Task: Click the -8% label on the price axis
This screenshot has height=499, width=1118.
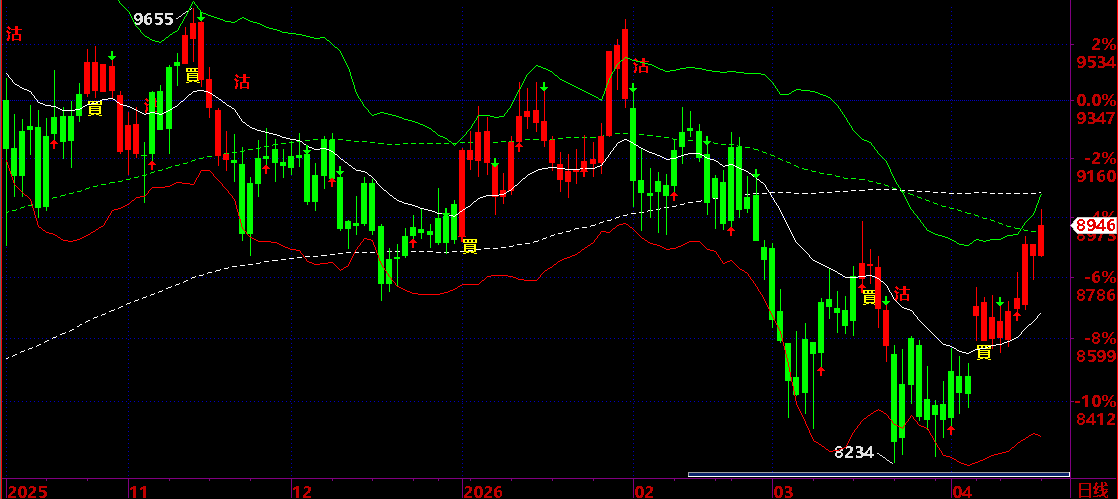Action: (x=1099, y=338)
